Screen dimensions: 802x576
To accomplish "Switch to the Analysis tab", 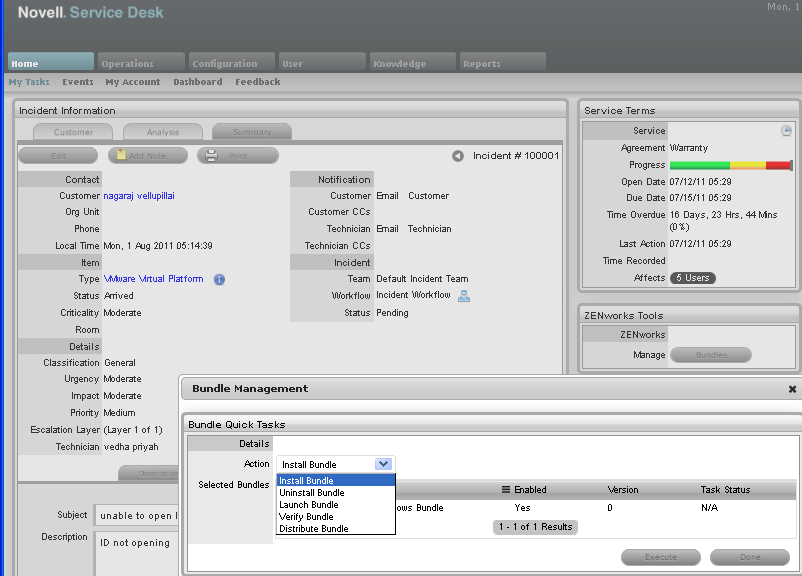I will coord(162,131).
